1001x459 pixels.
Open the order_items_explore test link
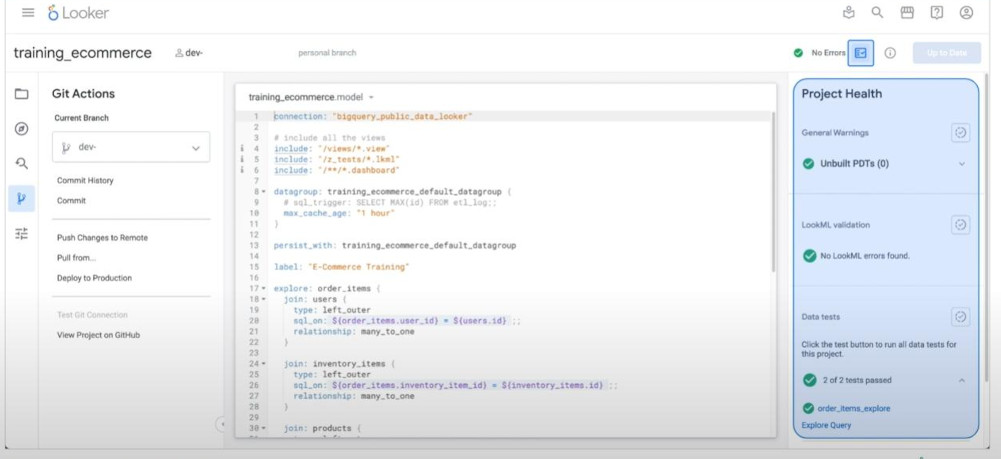tap(854, 409)
